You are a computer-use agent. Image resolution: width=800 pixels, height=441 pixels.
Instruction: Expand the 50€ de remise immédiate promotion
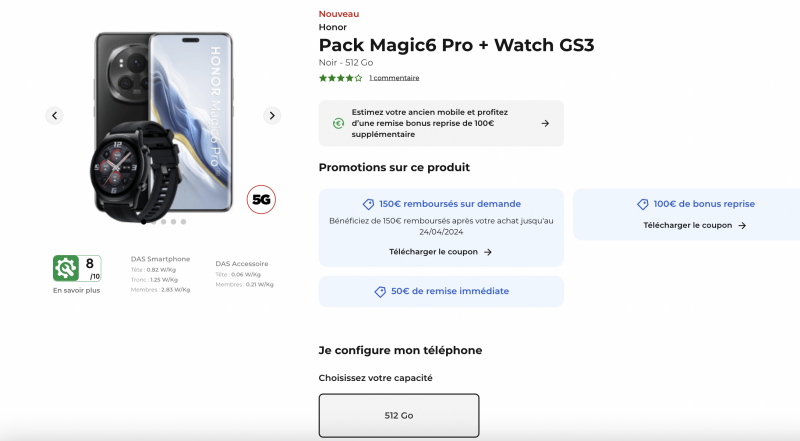(441, 291)
